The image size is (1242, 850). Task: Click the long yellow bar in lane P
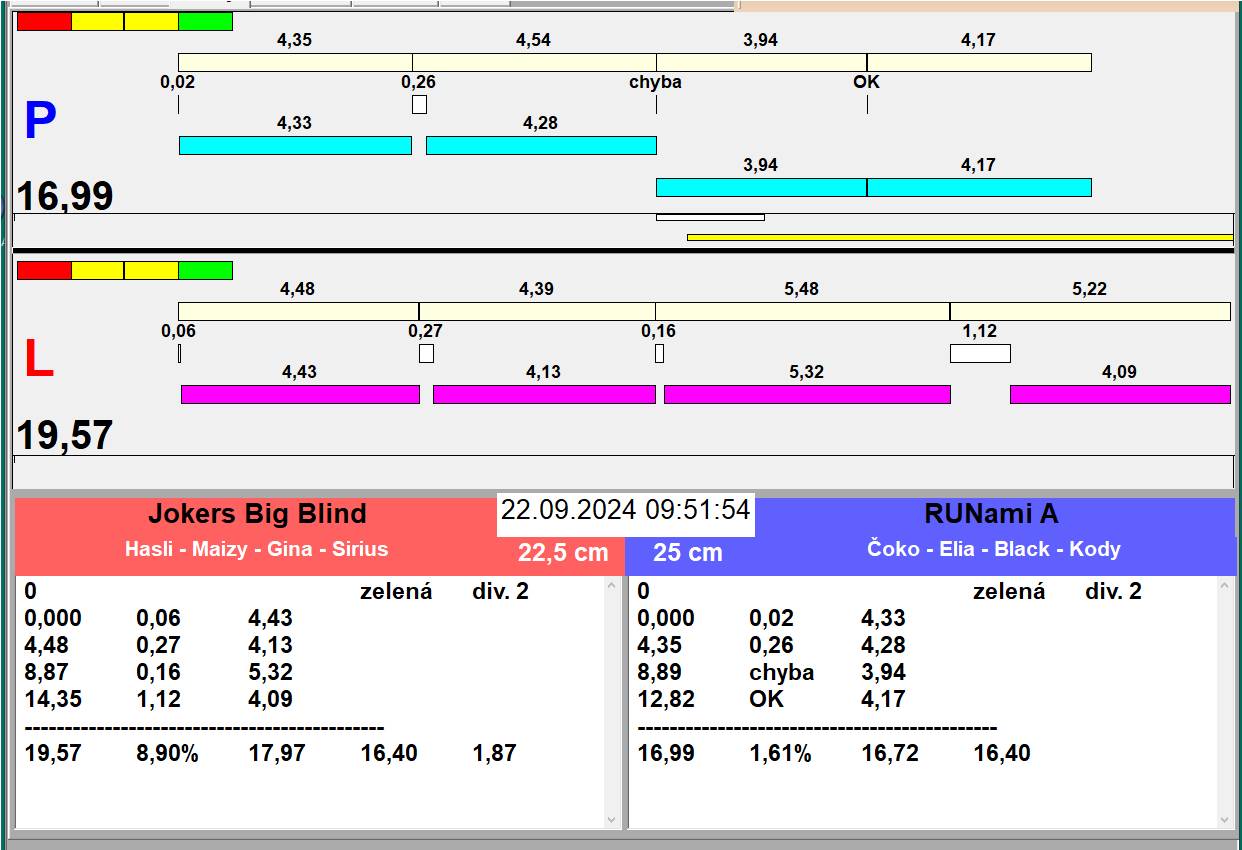pyautogui.click(x=960, y=237)
